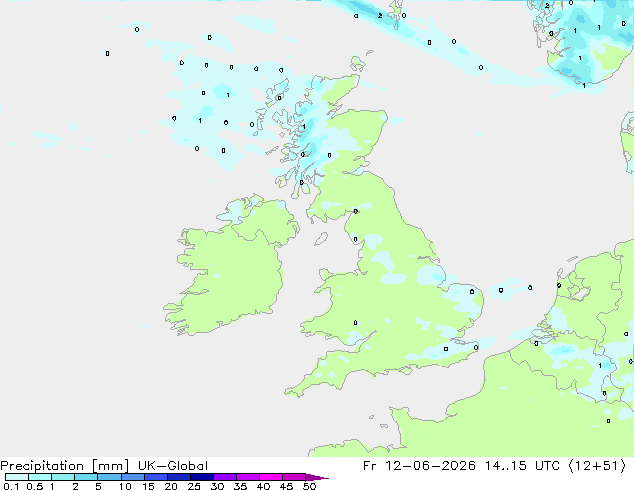This screenshot has width=634, height=490.
Task: Click the Shetland Islands outline
Action: coord(395,13)
